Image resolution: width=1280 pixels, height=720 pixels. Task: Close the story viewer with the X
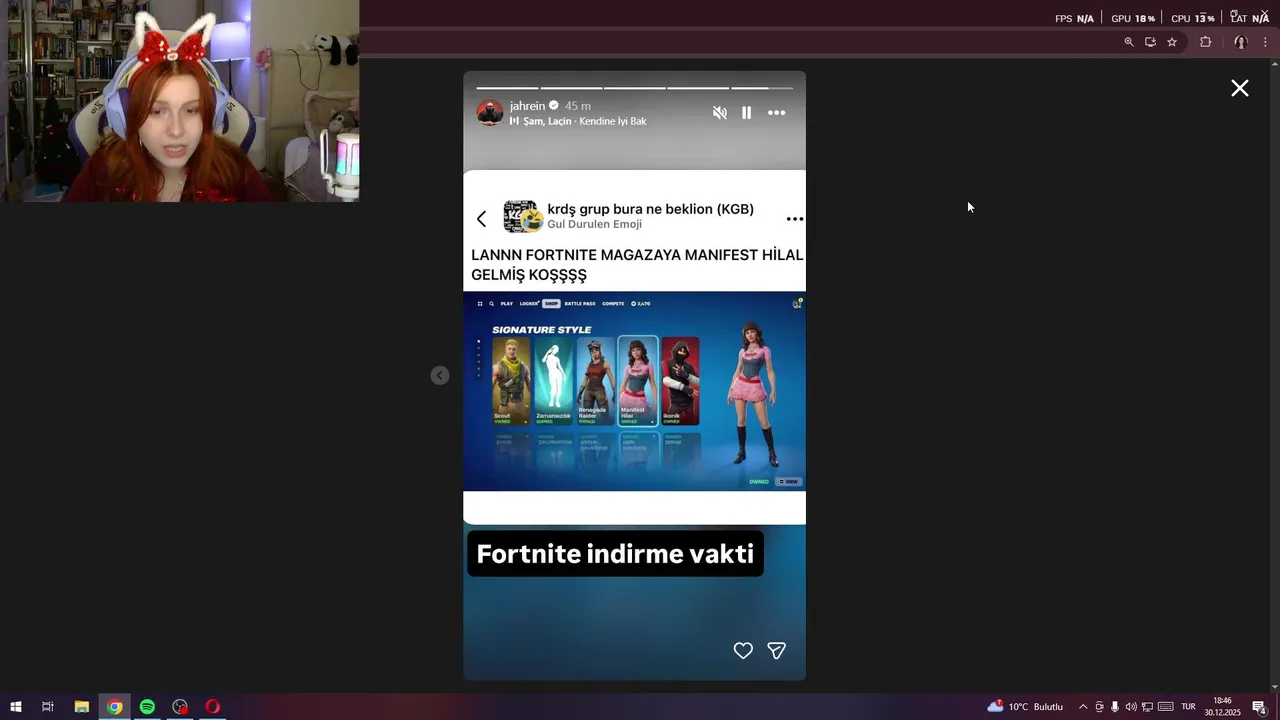1240,88
